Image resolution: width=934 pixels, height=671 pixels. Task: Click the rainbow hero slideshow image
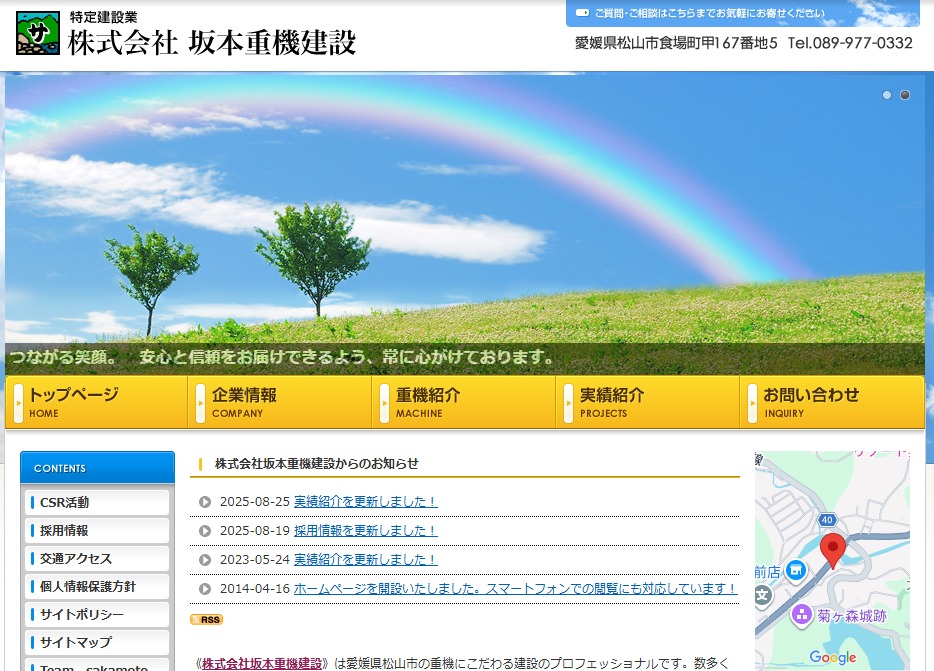point(464,220)
